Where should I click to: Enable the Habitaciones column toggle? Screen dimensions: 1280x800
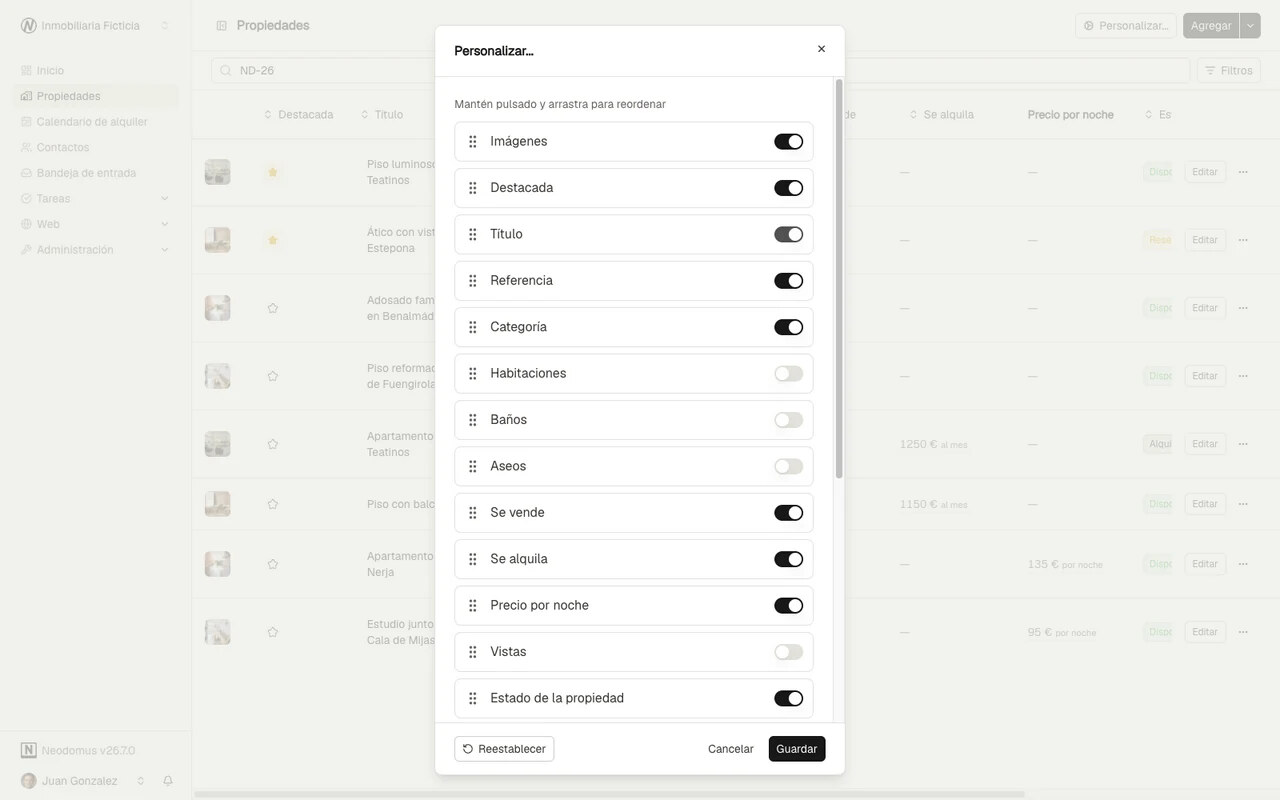pos(788,374)
